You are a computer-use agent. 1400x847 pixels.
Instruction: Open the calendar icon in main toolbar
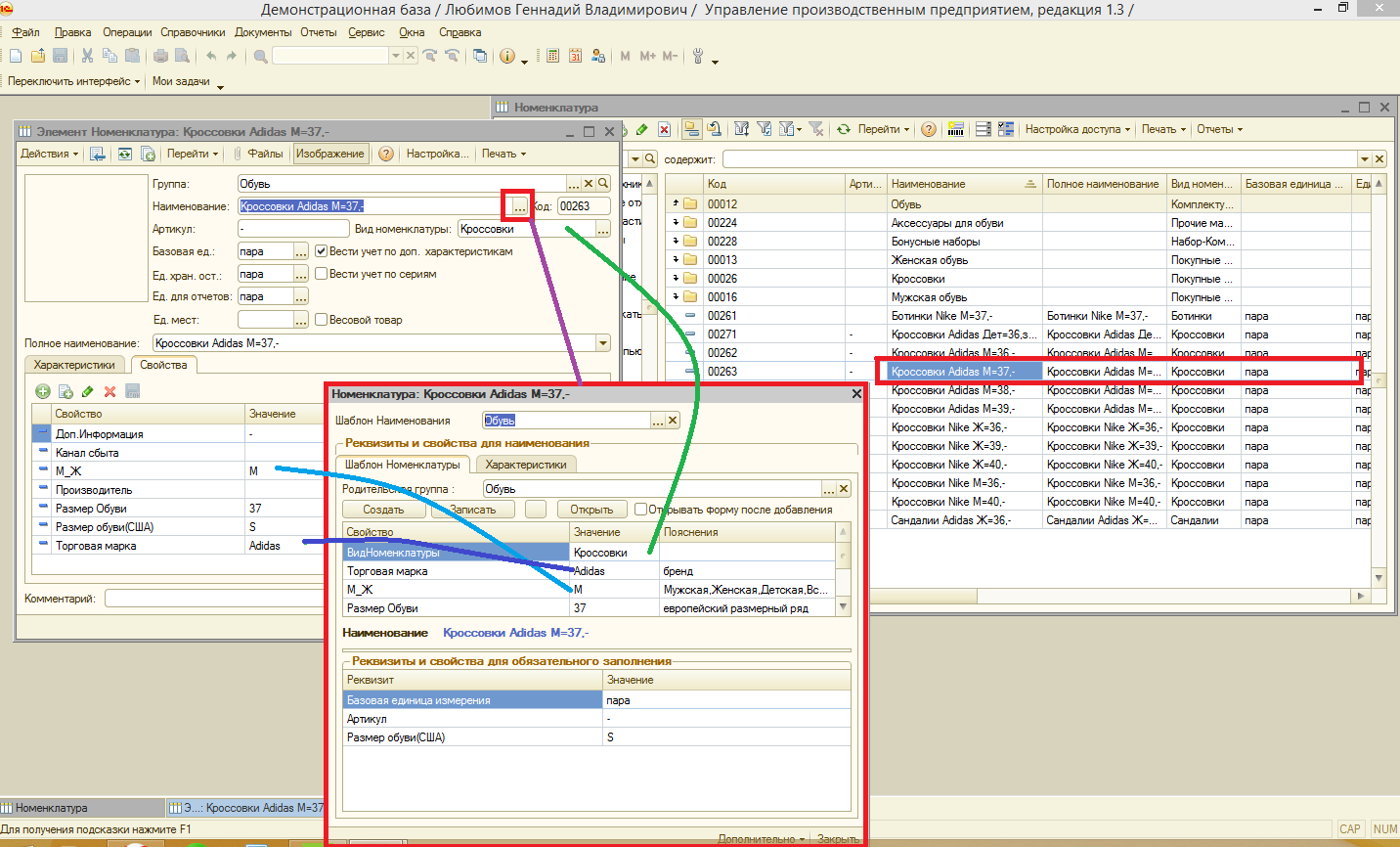tap(575, 57)
